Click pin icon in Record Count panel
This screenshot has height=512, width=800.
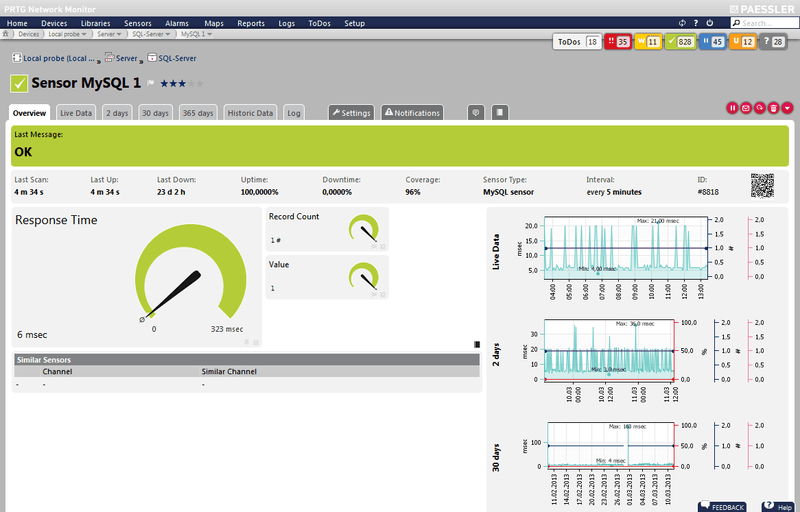click(373, 246)
